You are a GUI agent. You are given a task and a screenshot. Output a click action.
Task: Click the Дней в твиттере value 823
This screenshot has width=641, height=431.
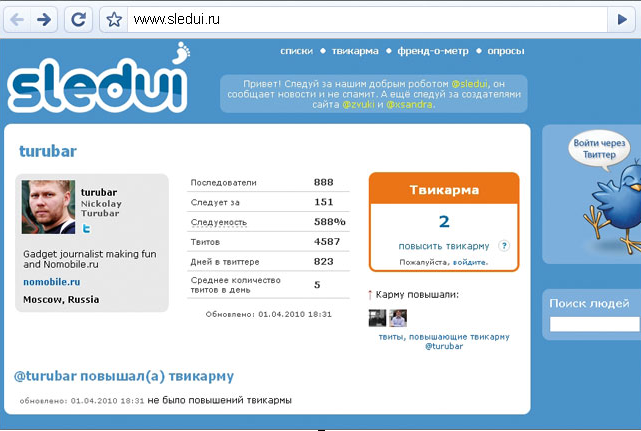[x=323, y=262]
